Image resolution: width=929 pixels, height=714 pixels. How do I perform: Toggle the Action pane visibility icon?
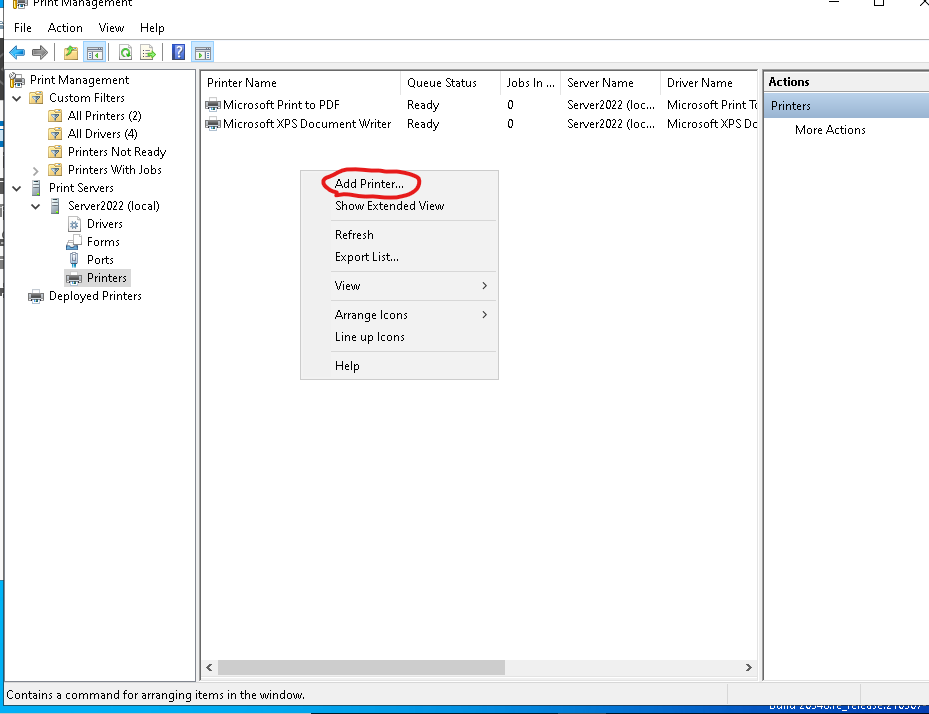tap(202, 52)
